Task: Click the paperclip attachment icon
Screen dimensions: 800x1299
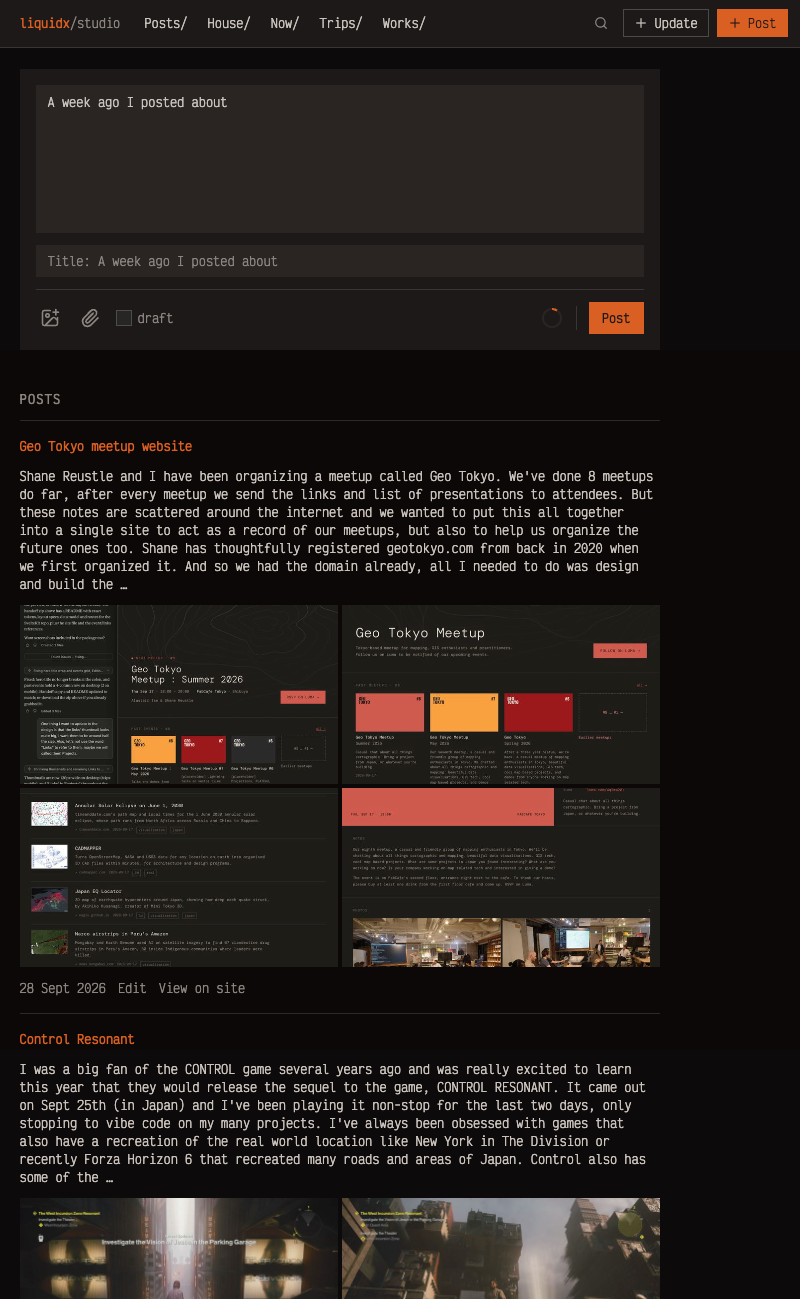Action: [x=90, y=318]
